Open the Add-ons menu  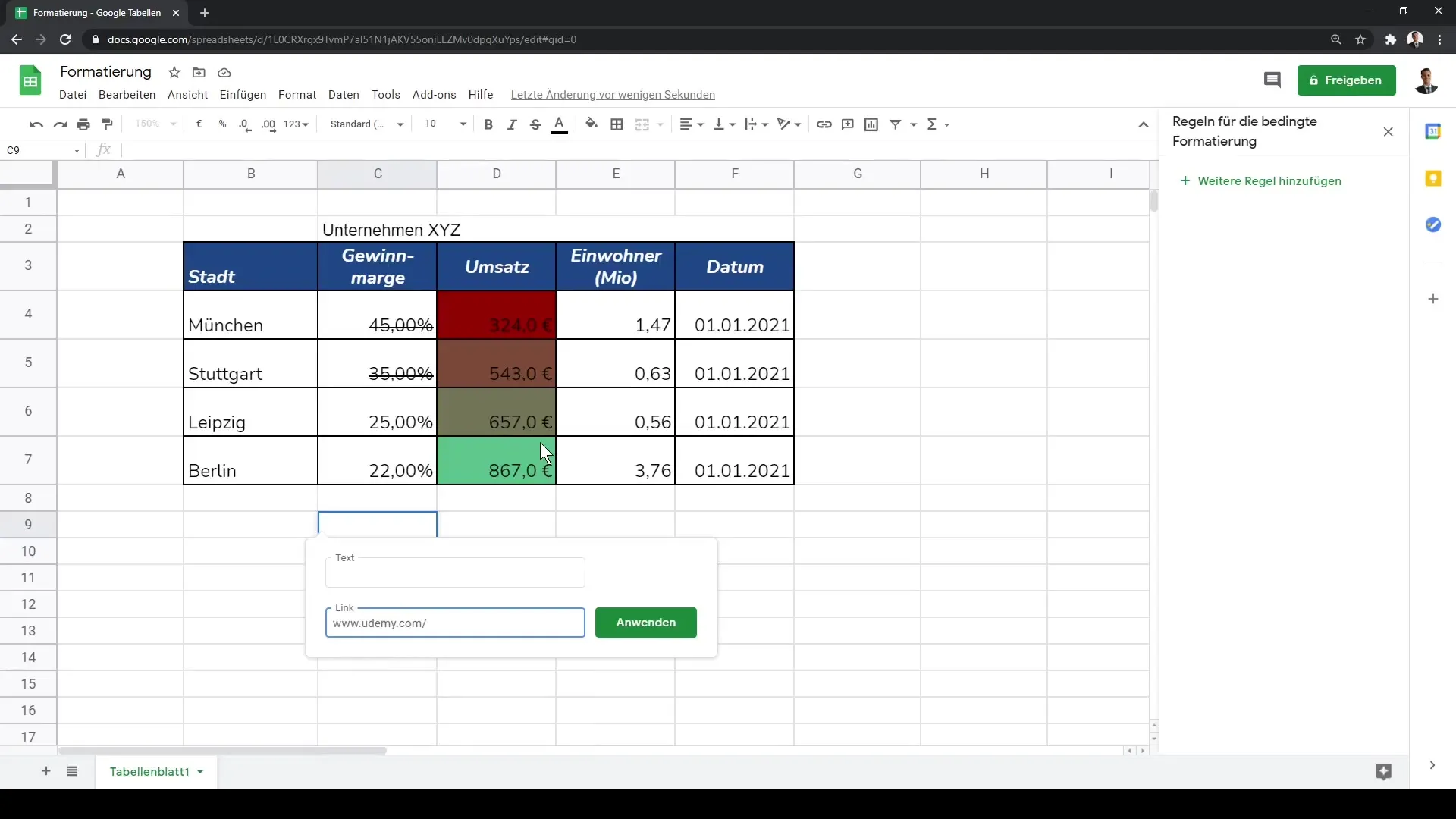click(433, 94)
